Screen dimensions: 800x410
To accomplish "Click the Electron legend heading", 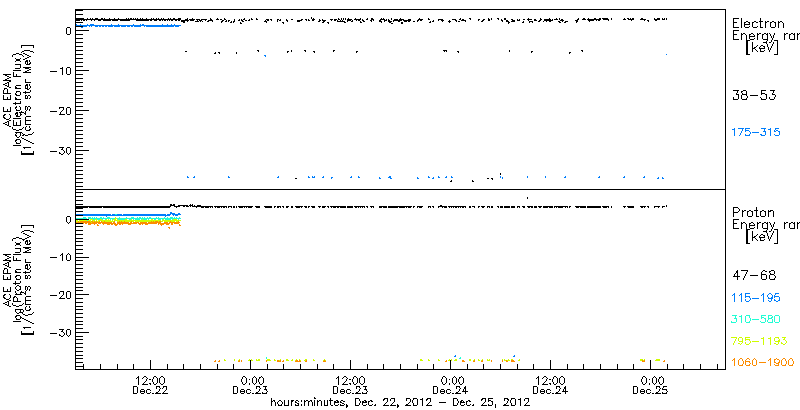I will (x=758, y=23).
